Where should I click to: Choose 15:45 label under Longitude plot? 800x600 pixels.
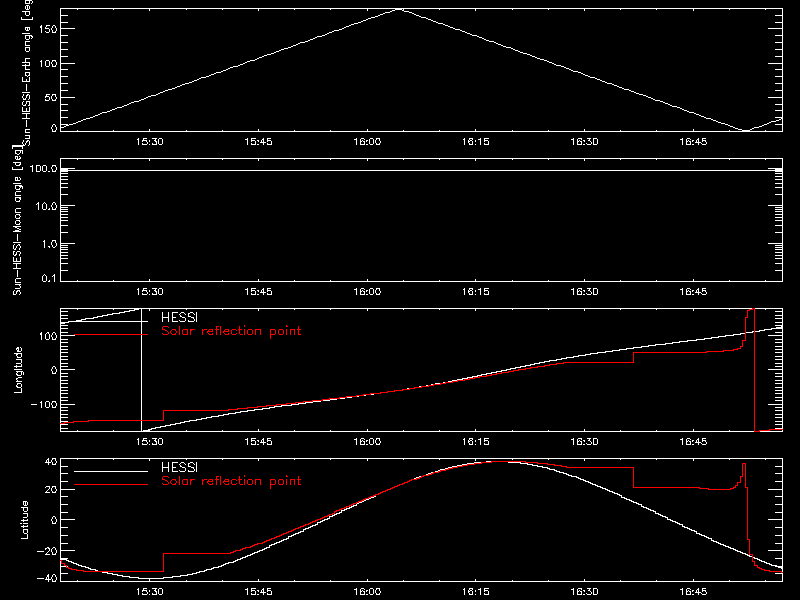click(258, 442)
